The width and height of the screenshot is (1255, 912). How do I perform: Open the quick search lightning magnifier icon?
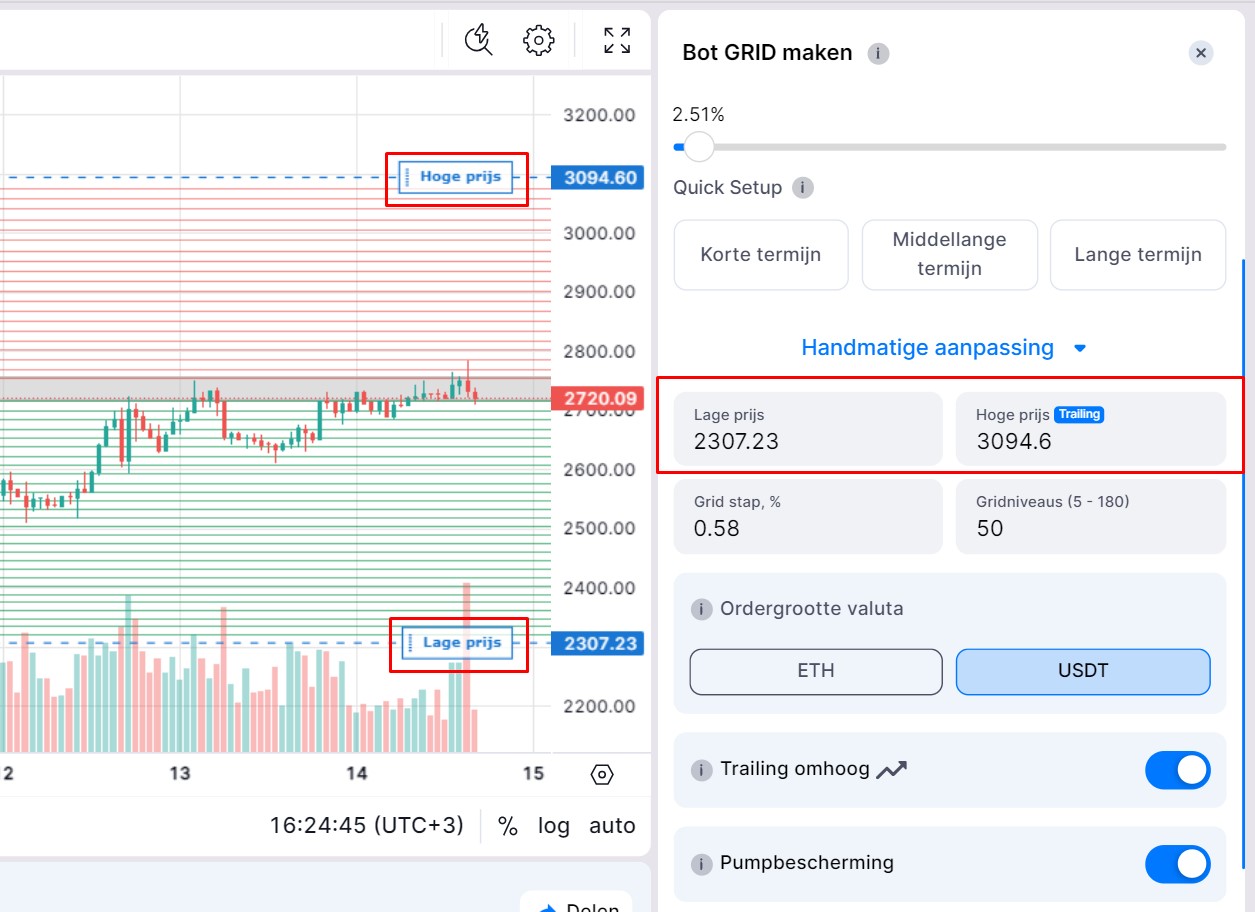479,40
